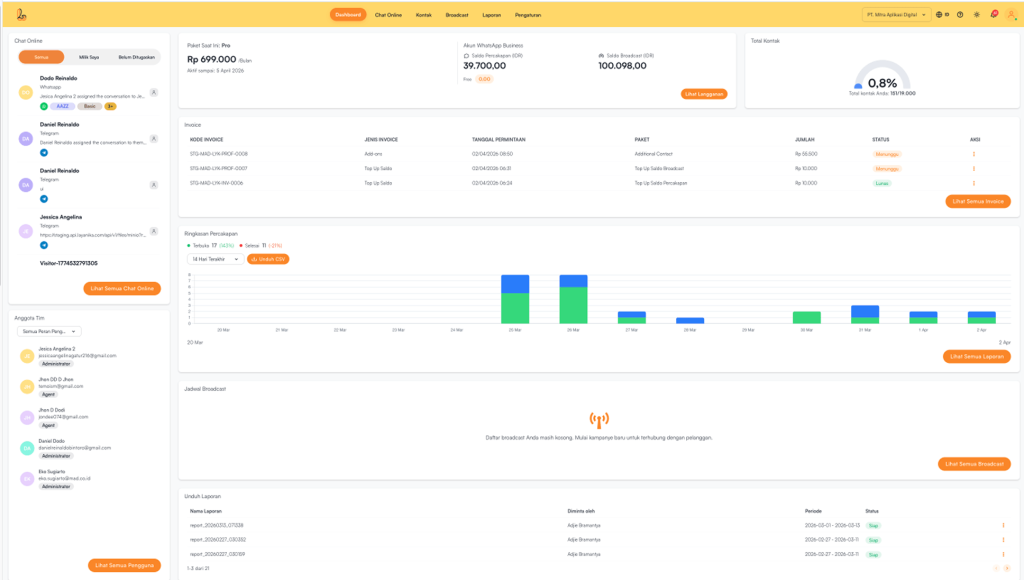The image size is (1024, 580).
Task: Click assign agent icon on Dodo Reinaldo chat
Action: [x=153, y=92]
